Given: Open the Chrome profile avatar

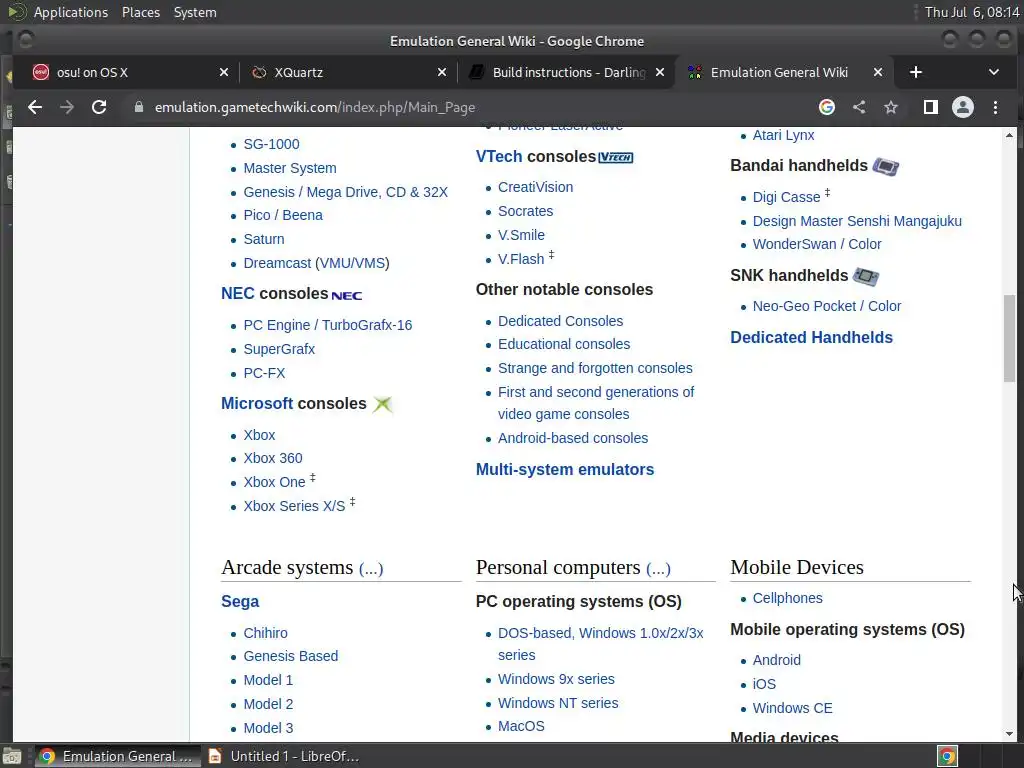Looking at the screenshot, I should coord(963,107).
